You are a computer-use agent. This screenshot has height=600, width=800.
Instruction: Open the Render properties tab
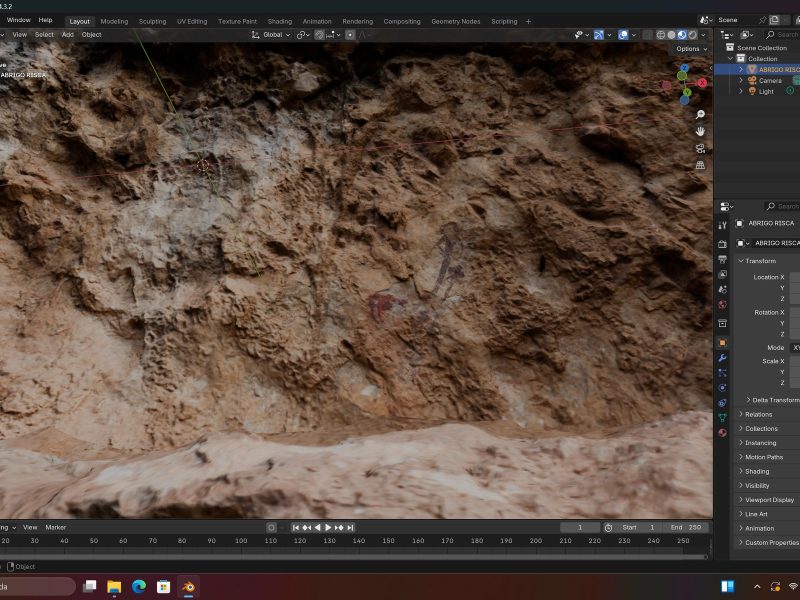[722, 244]
